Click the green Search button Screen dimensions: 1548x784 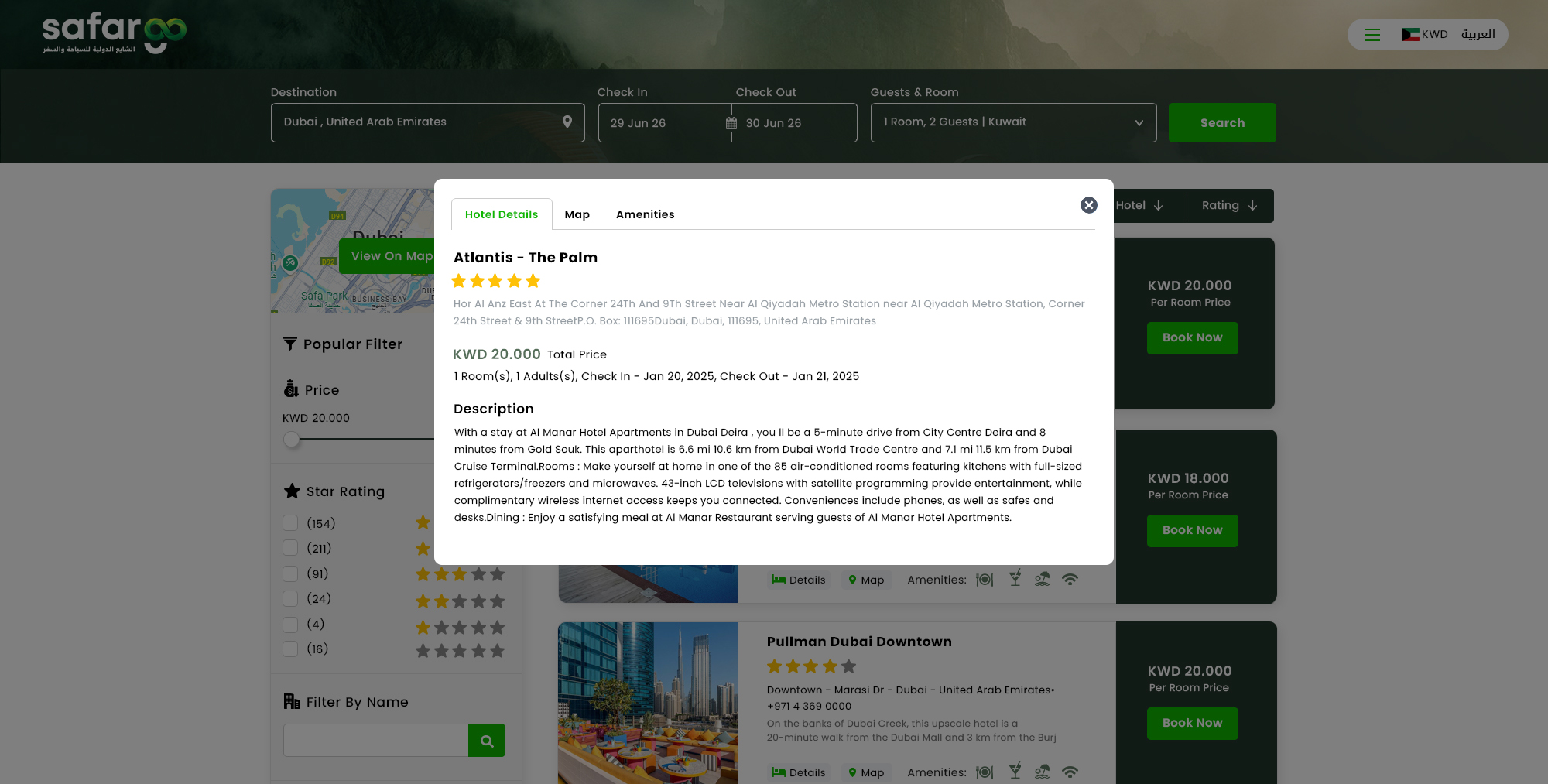(1222, 122)
